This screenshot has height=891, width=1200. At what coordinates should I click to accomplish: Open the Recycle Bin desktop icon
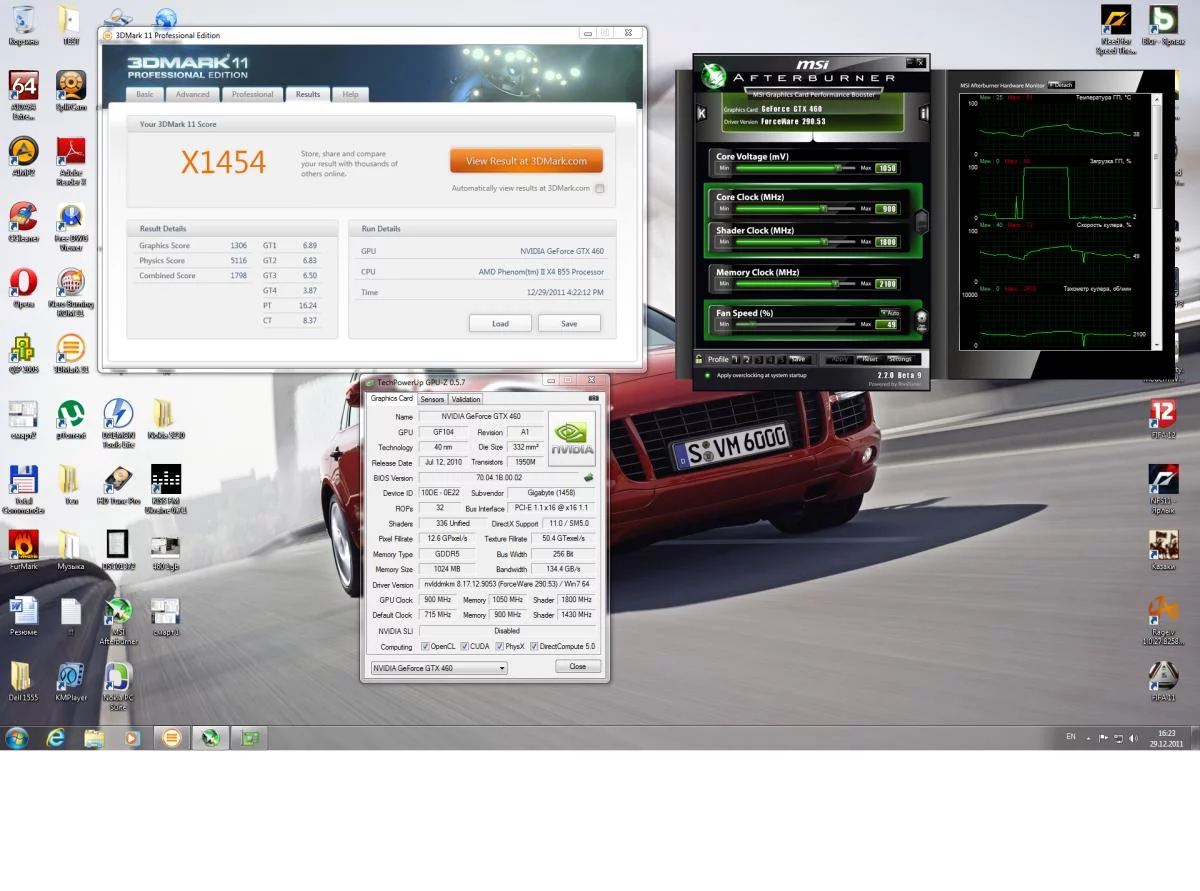23,25
